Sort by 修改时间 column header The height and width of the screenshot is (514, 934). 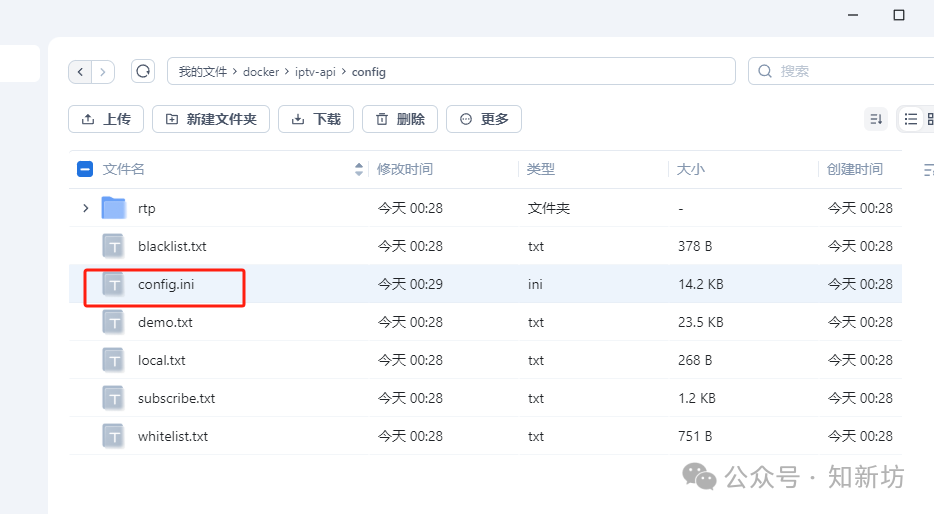point(405,169)
